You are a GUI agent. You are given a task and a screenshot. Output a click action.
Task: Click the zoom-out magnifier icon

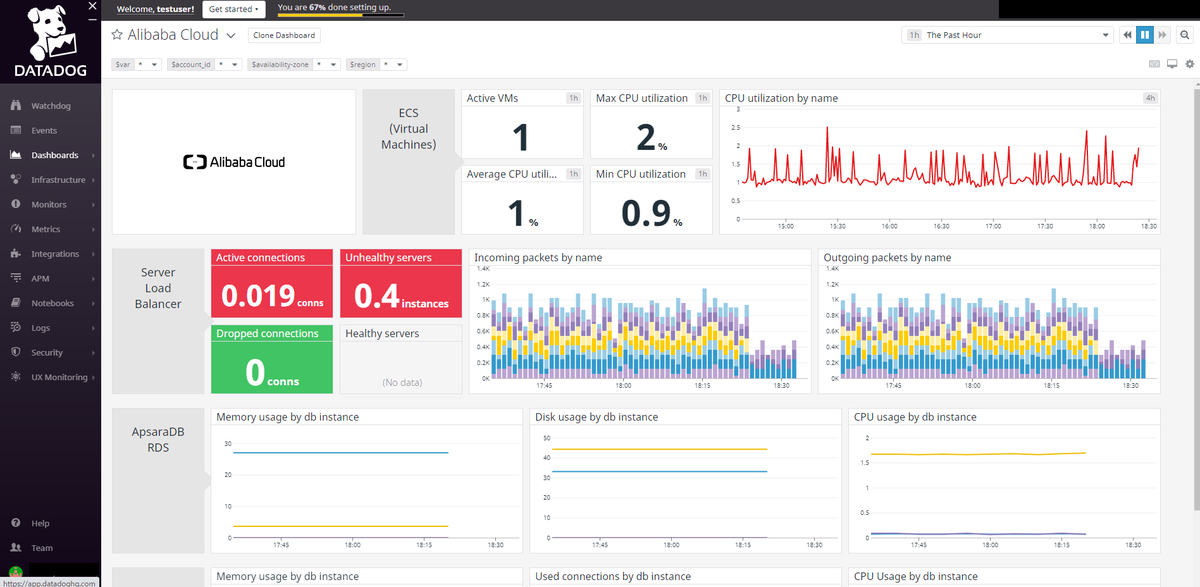tap(1186, 35)
